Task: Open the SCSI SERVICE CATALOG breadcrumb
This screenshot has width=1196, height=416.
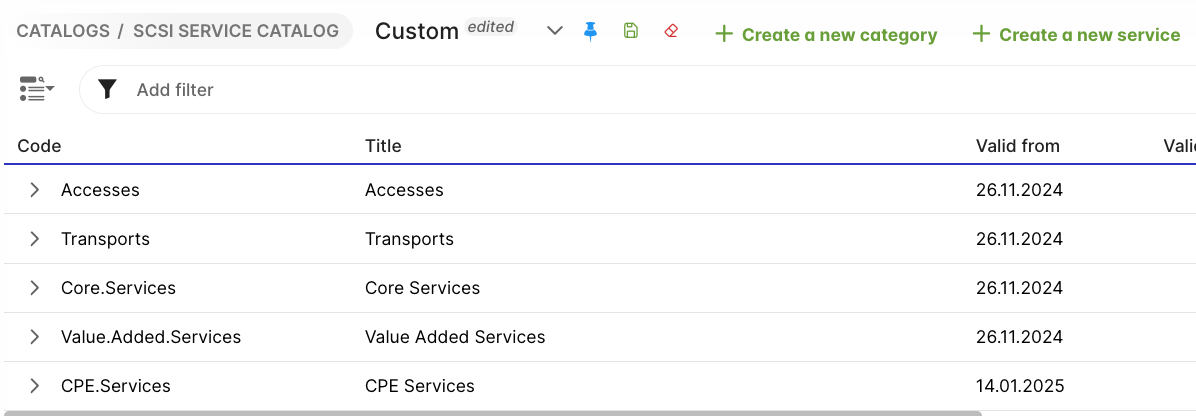Action: (x=236, y=31)
